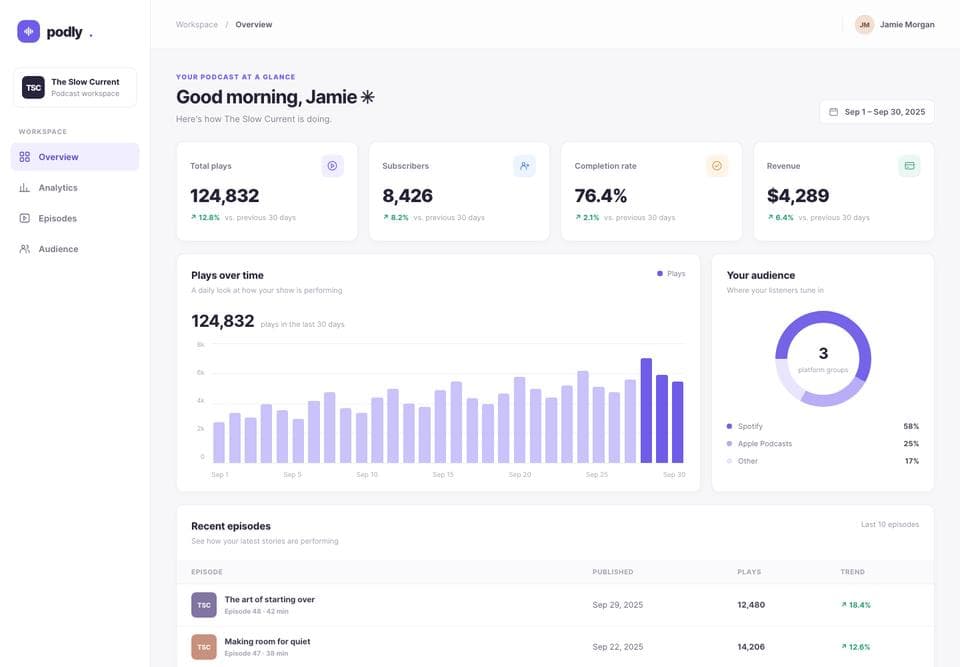Click the Workspace breadcrumb link
Image resolution: width=960 pixels, height=667 pixels.
click(197, 24)
